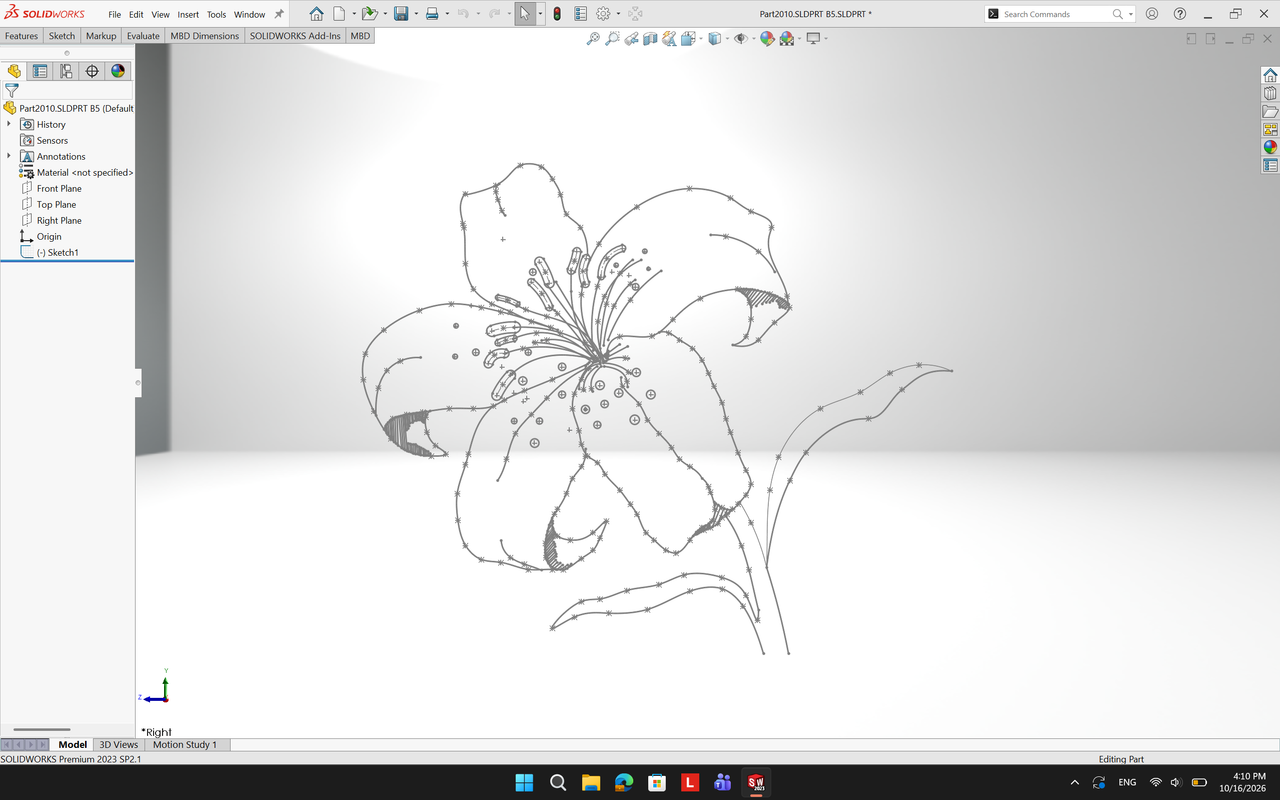Switch to the PropertyManager panel icon

[40, 71]
